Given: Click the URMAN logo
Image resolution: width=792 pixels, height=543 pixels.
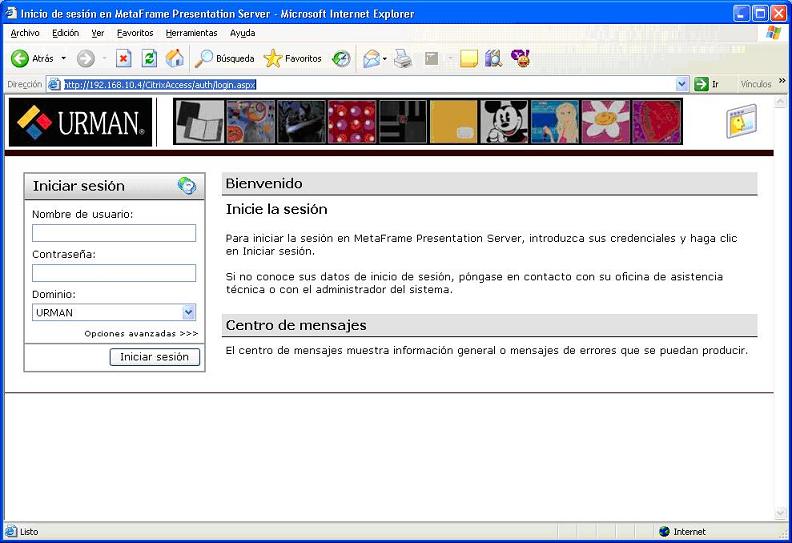Looking at the screenshot, I should click(x=80, y=122).
